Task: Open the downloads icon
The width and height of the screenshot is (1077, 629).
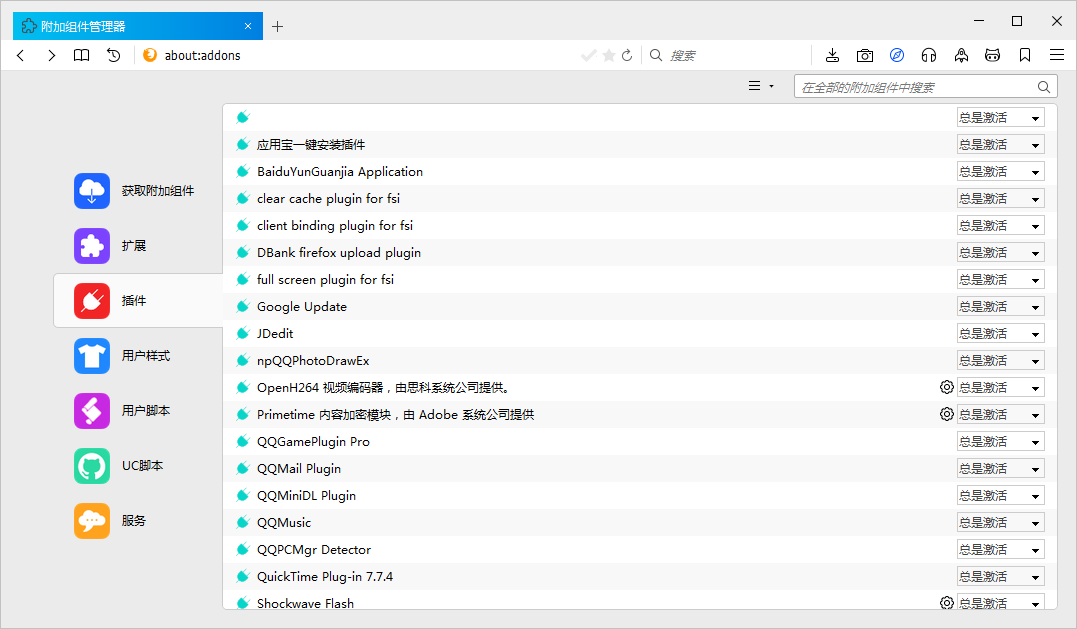Action: pyautogui.click(x=832, y=56)
